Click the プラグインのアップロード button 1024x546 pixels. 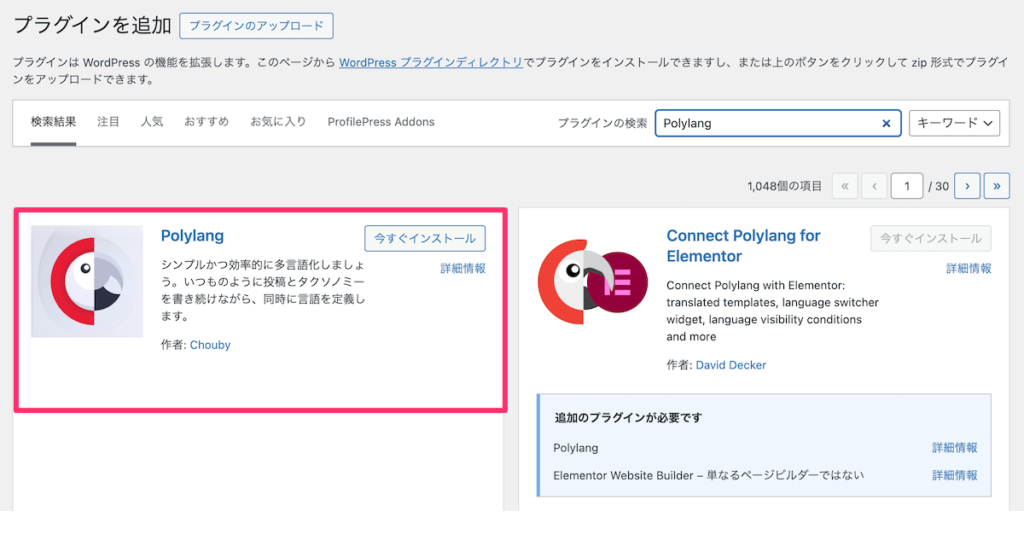pos(256,25)
